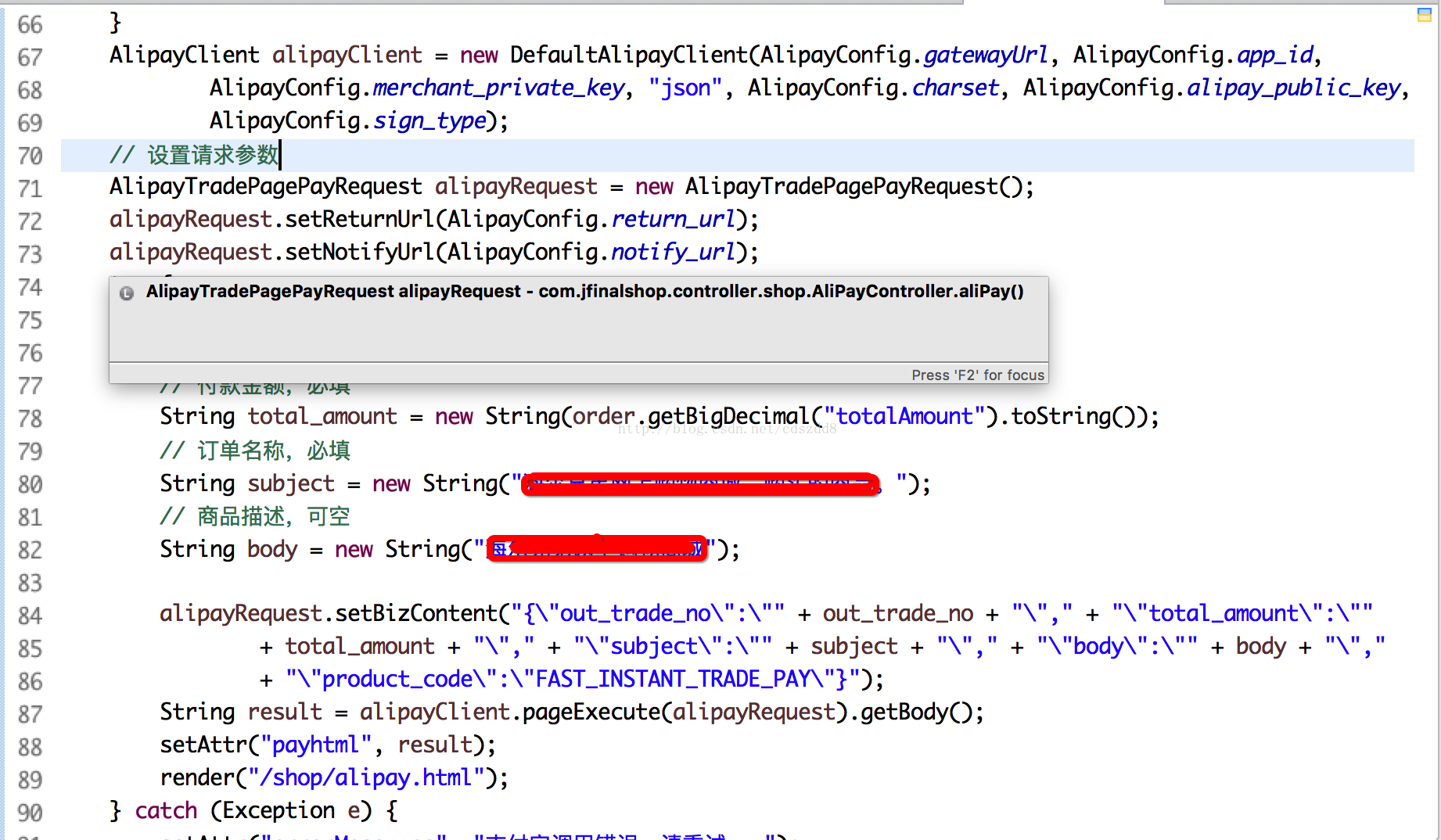Click sign_type on line 69

click(430, 120)
